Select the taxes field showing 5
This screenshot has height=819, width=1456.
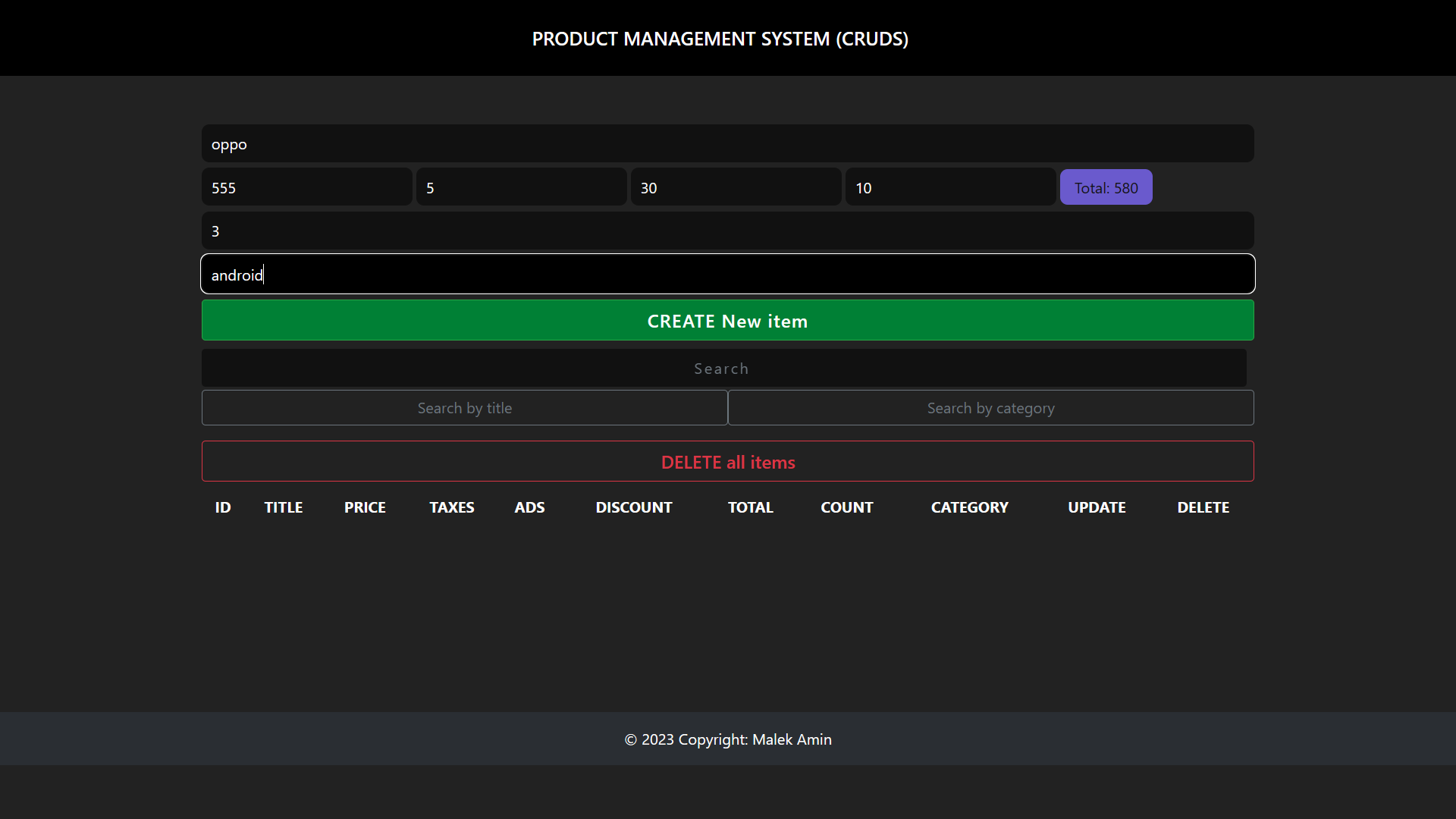(x=521, y=187)
